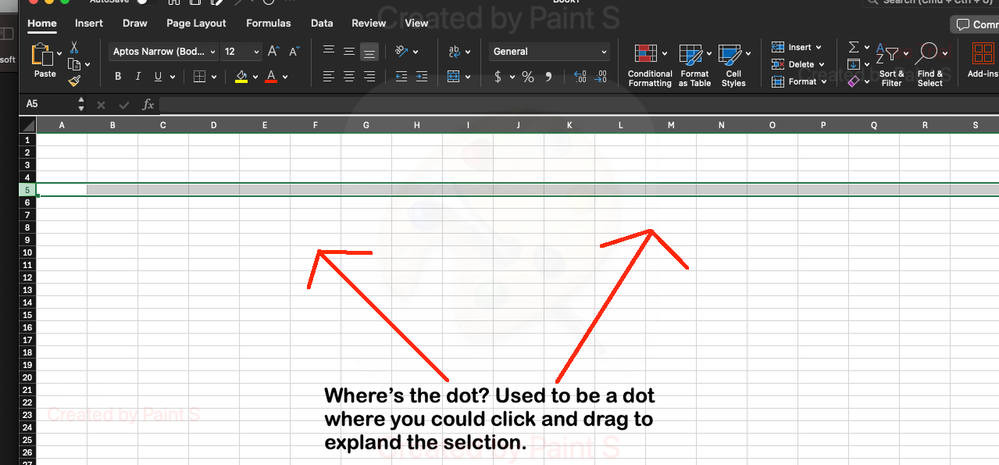Switch to the Insert ribbon tab
The image size is (999, 465).
[x=89, y=24]
